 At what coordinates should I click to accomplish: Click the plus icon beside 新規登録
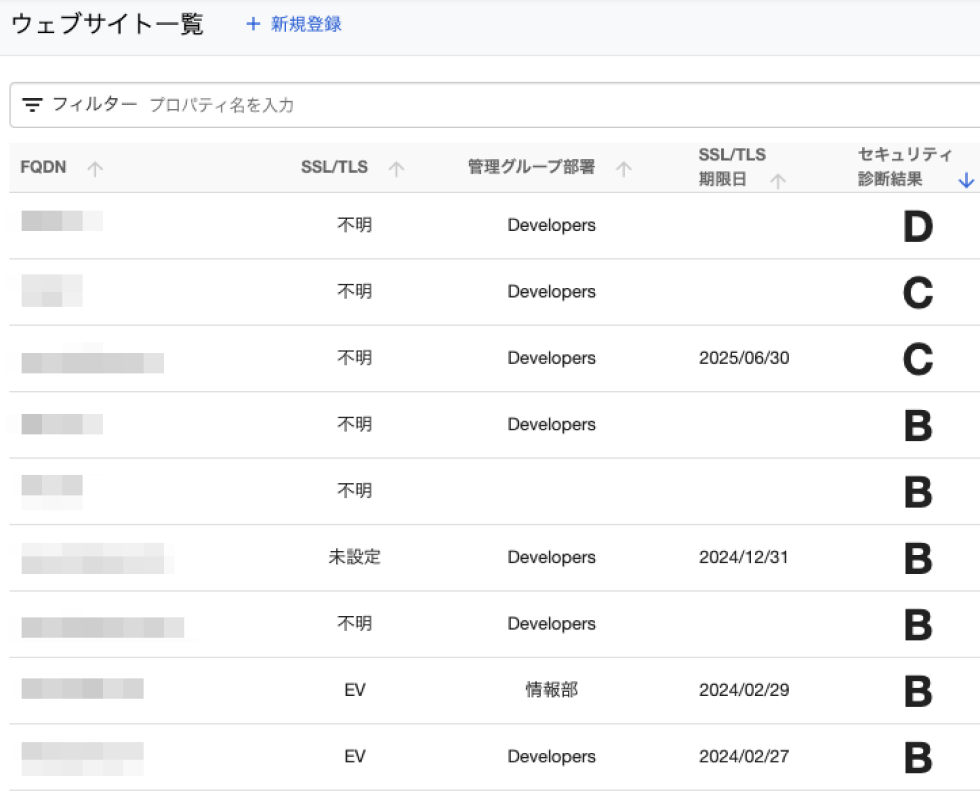(253, 24)
